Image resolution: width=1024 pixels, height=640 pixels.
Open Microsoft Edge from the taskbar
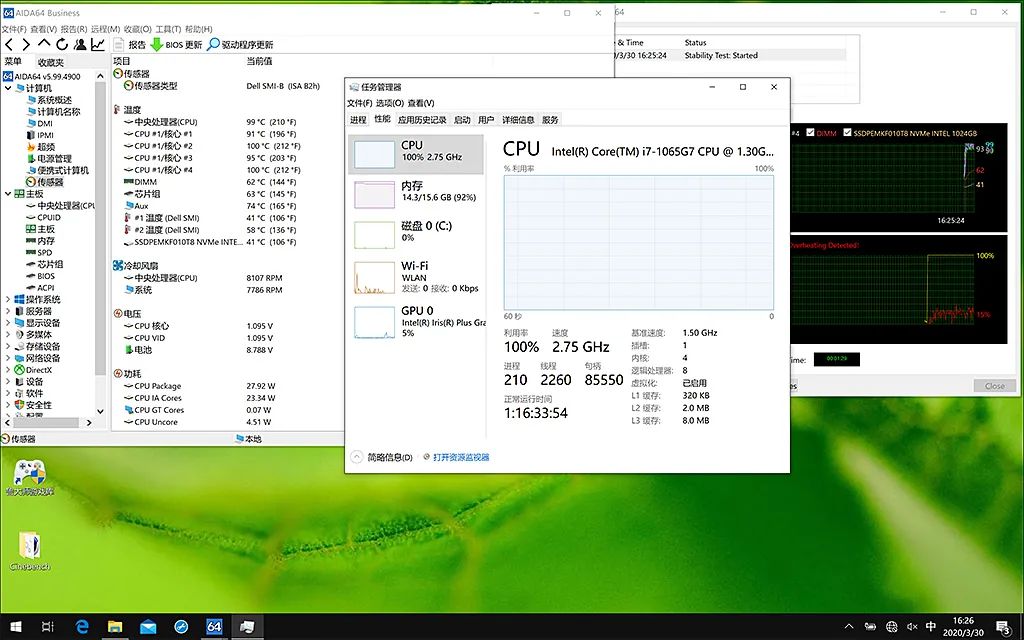[82, 627]
